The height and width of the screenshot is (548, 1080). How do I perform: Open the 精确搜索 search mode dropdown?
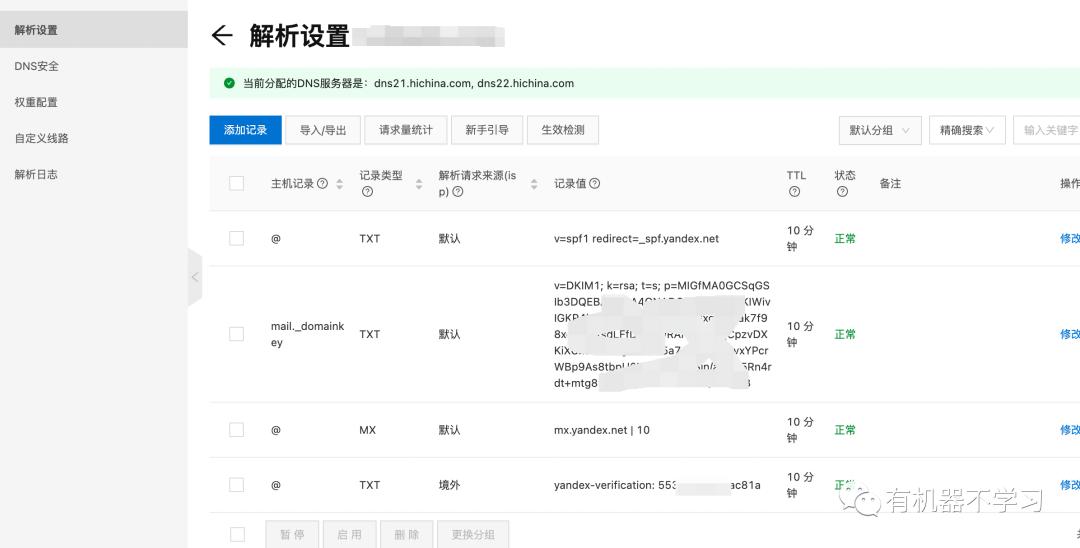pyautogui.click(x=967, y=130)
